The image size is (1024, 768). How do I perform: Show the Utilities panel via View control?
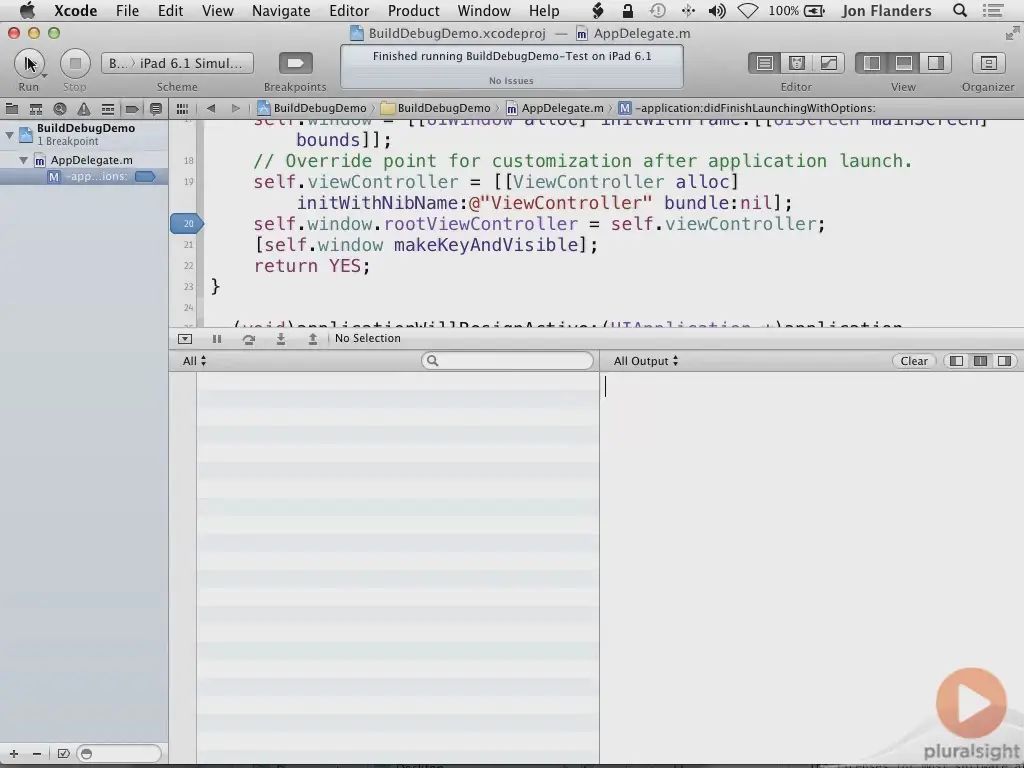937,62
